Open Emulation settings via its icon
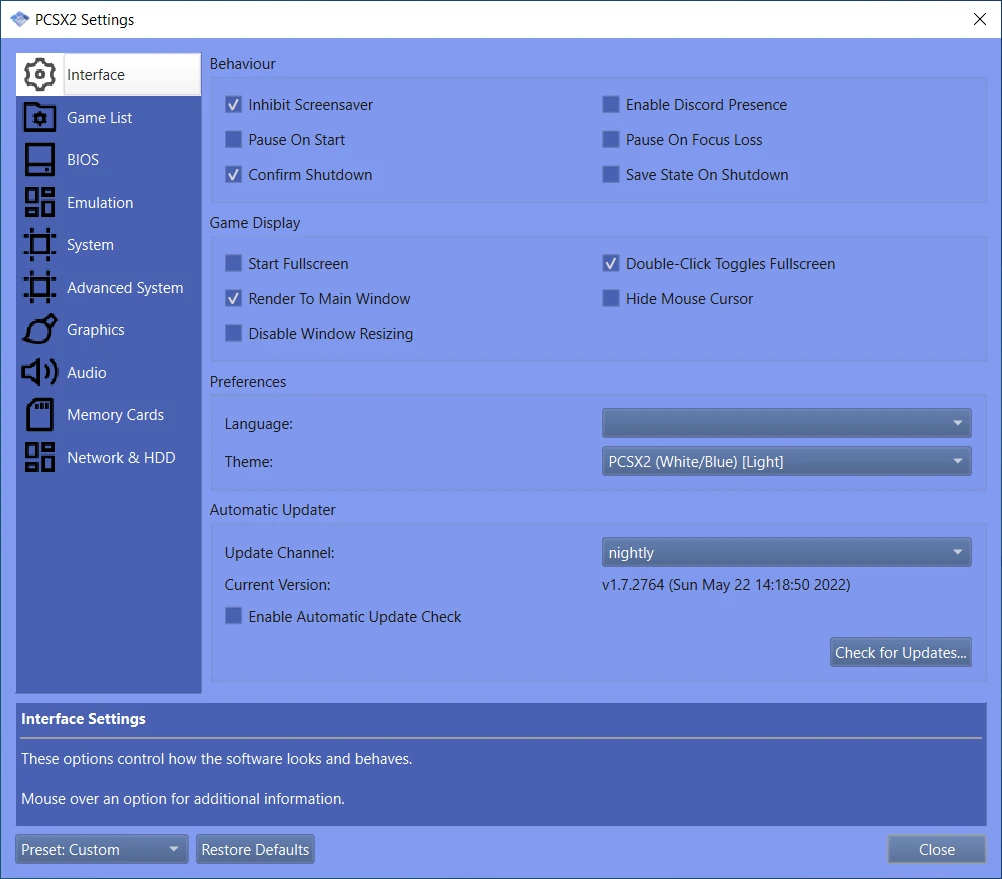Screen dimensions: 1002x879 coord(40,203)
